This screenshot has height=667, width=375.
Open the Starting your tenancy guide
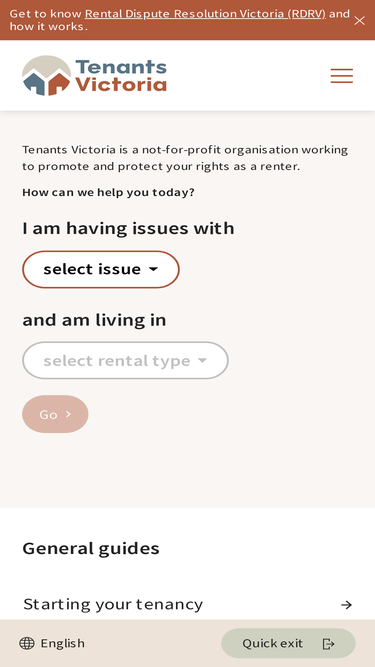point(188,604)
